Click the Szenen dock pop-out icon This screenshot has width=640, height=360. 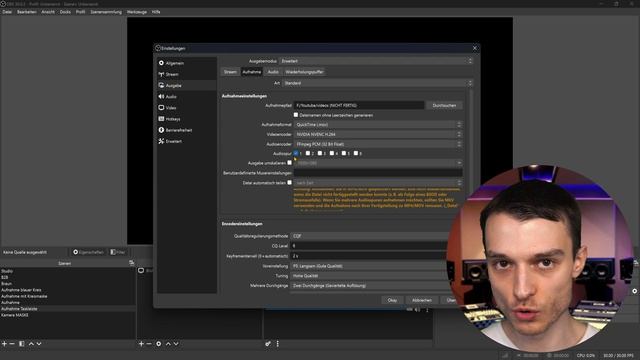coord(131,263)
